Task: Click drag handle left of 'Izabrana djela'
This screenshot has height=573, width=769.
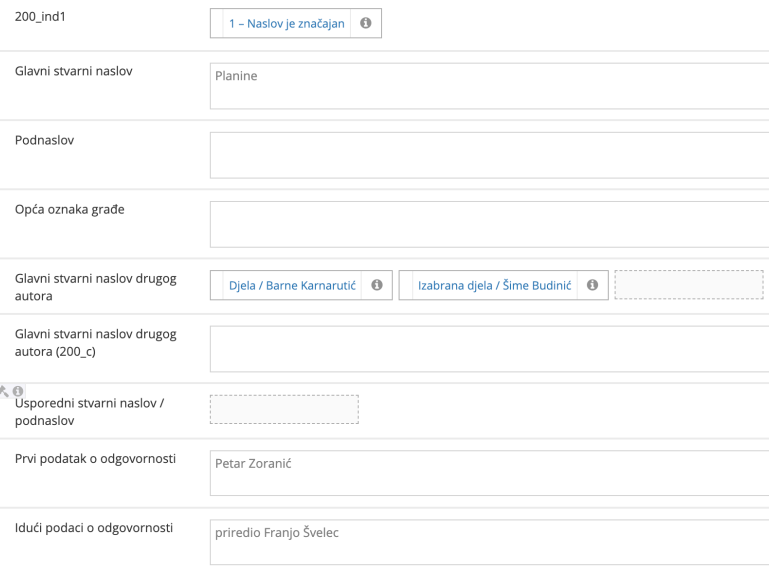Action: 406,285
